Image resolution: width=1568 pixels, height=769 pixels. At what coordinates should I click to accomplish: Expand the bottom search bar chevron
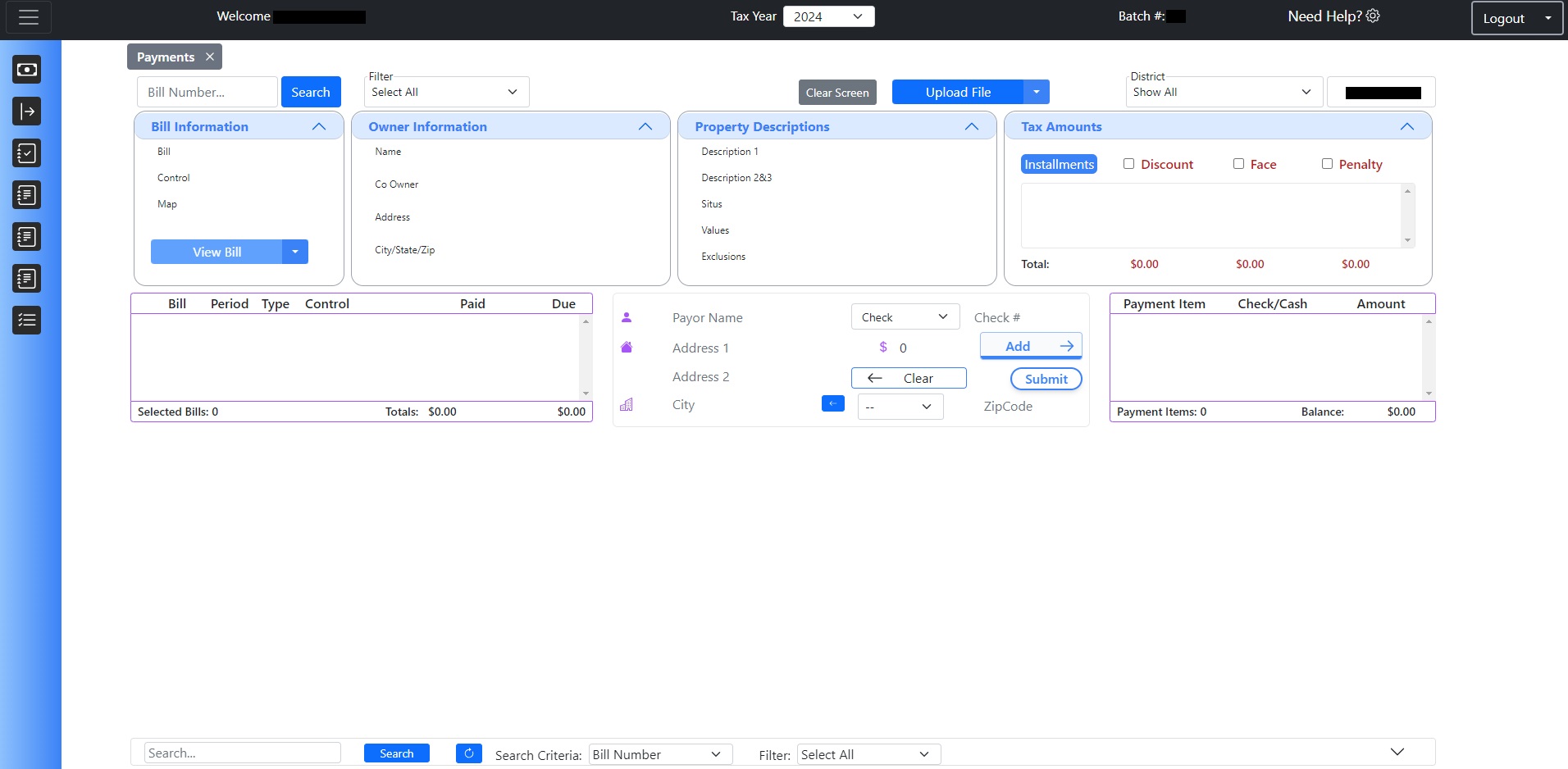tap(1397, 752)
